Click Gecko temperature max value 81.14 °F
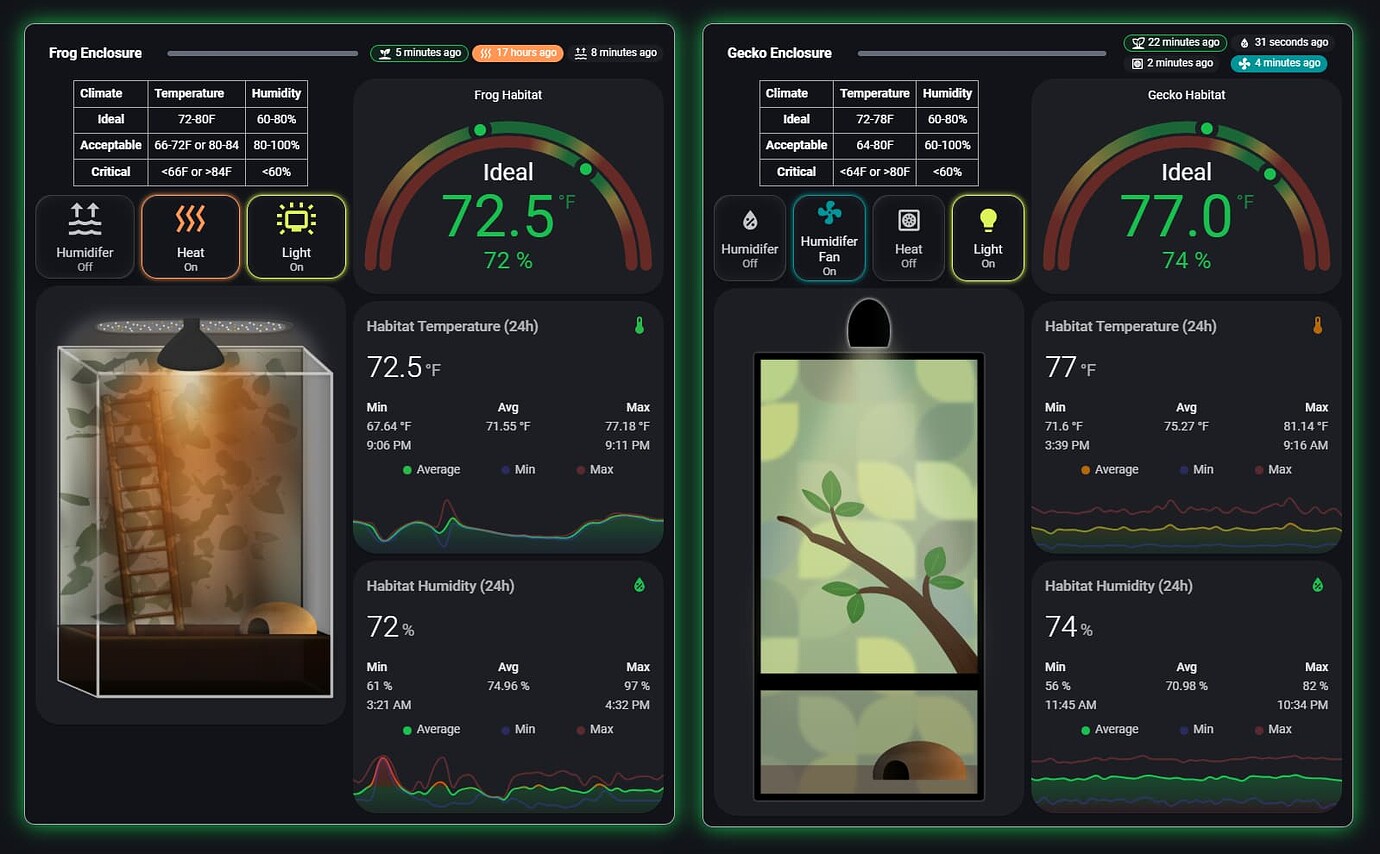The height and width of the screenshot is (854, 1380). [x=1305, y=426]
